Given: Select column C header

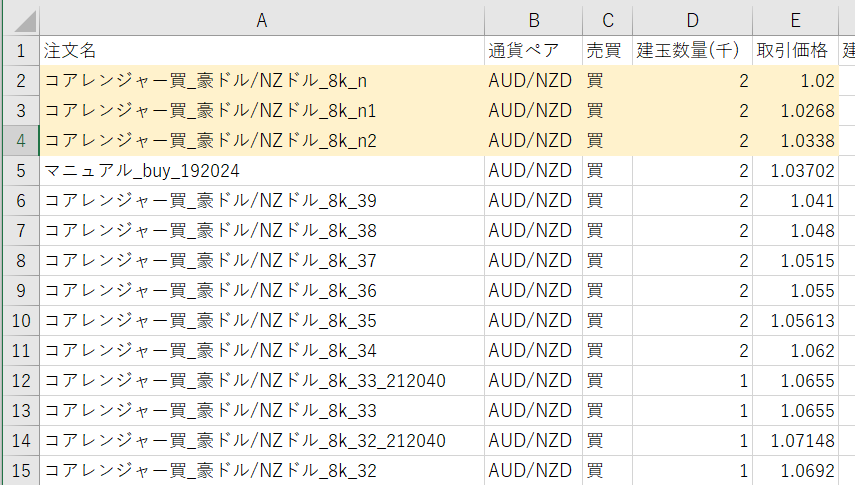Looking at the screenshot, I should click(x=608, y=20).
